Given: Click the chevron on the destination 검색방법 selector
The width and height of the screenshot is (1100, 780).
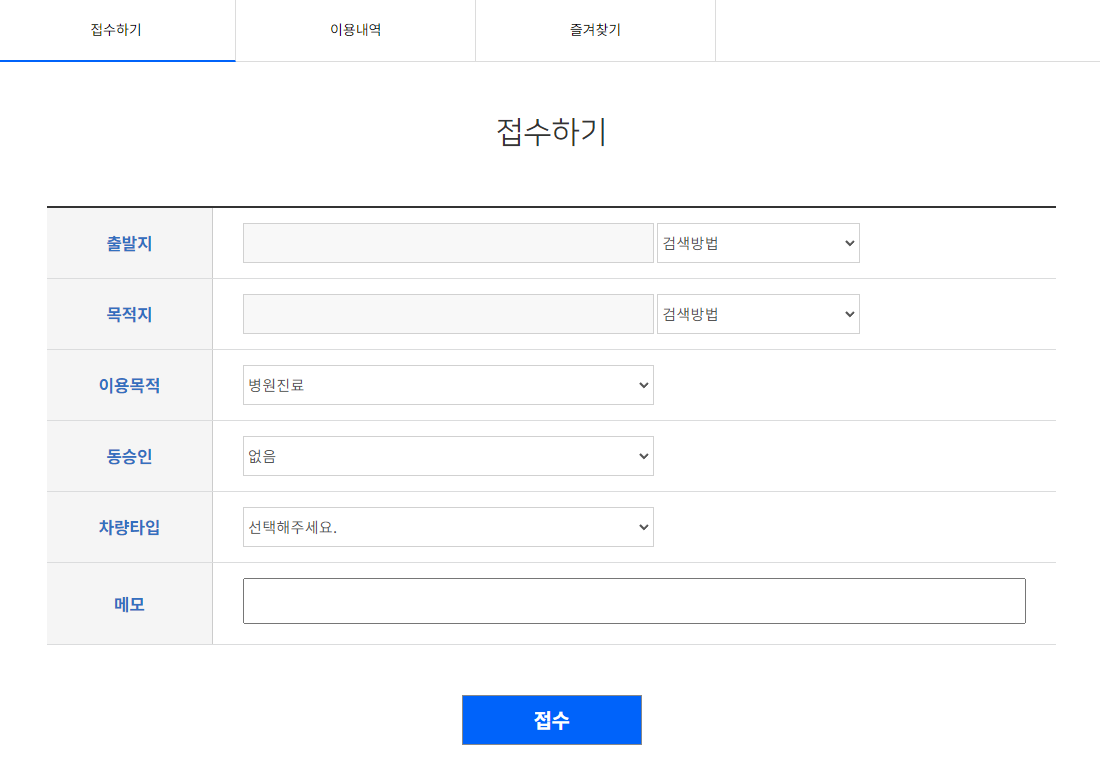Looking at the screenshot, I should [x=848, y=313].
